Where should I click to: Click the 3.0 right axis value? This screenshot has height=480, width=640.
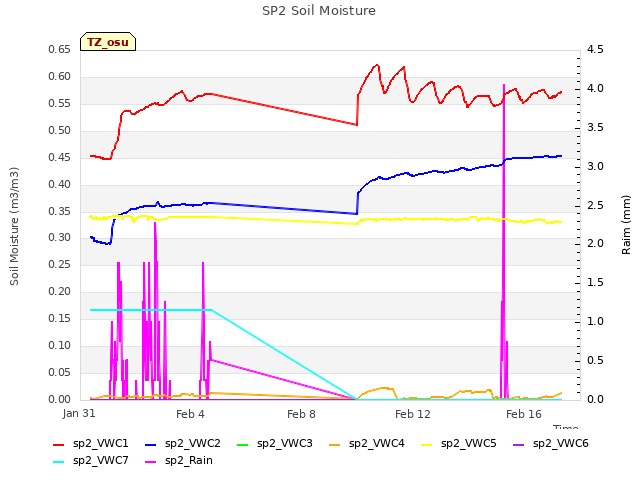coord(595,167)
